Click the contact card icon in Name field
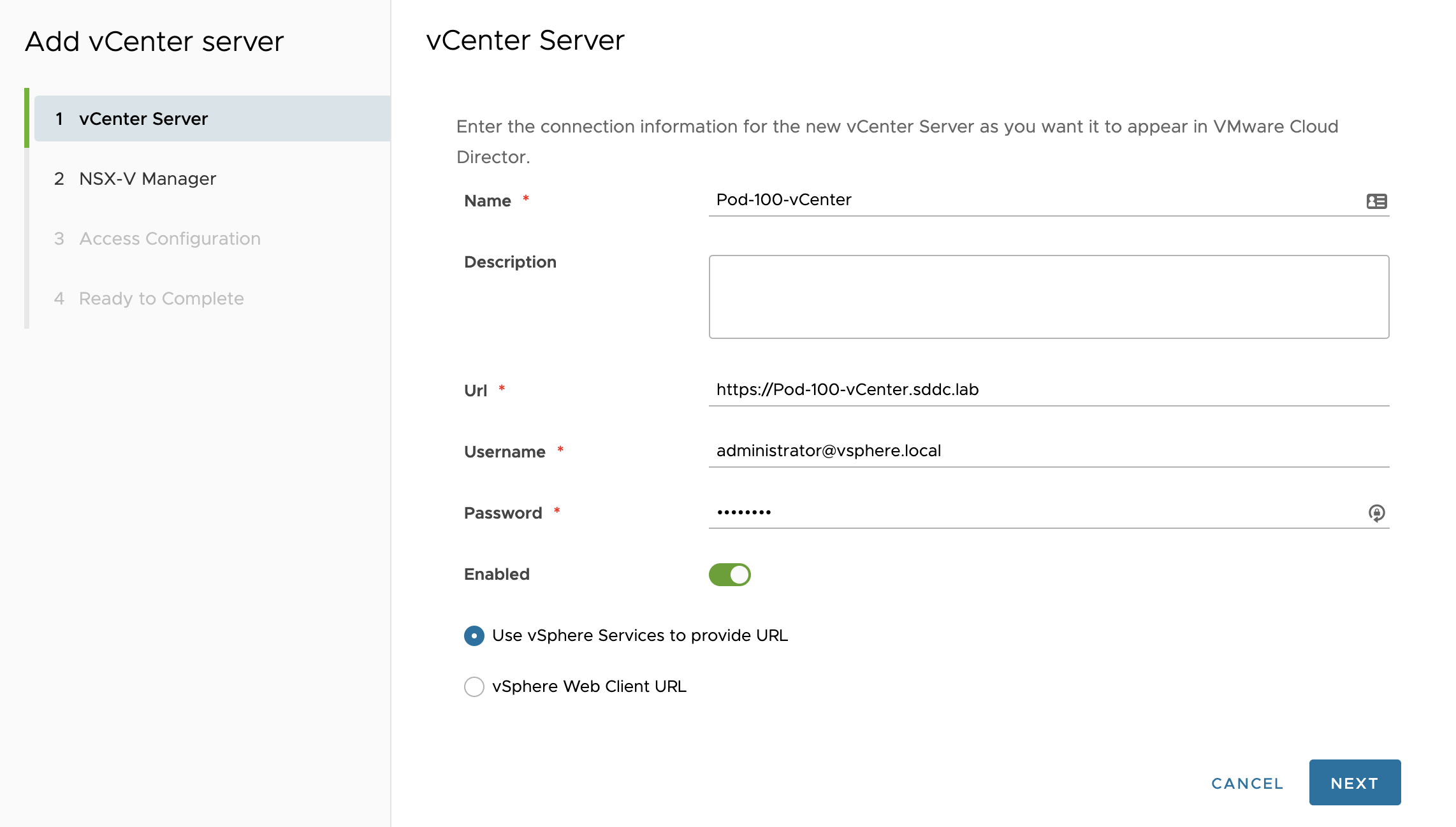Image resolution: width=1456 pixels, height=827 pixels. (x=1376, y=201)
